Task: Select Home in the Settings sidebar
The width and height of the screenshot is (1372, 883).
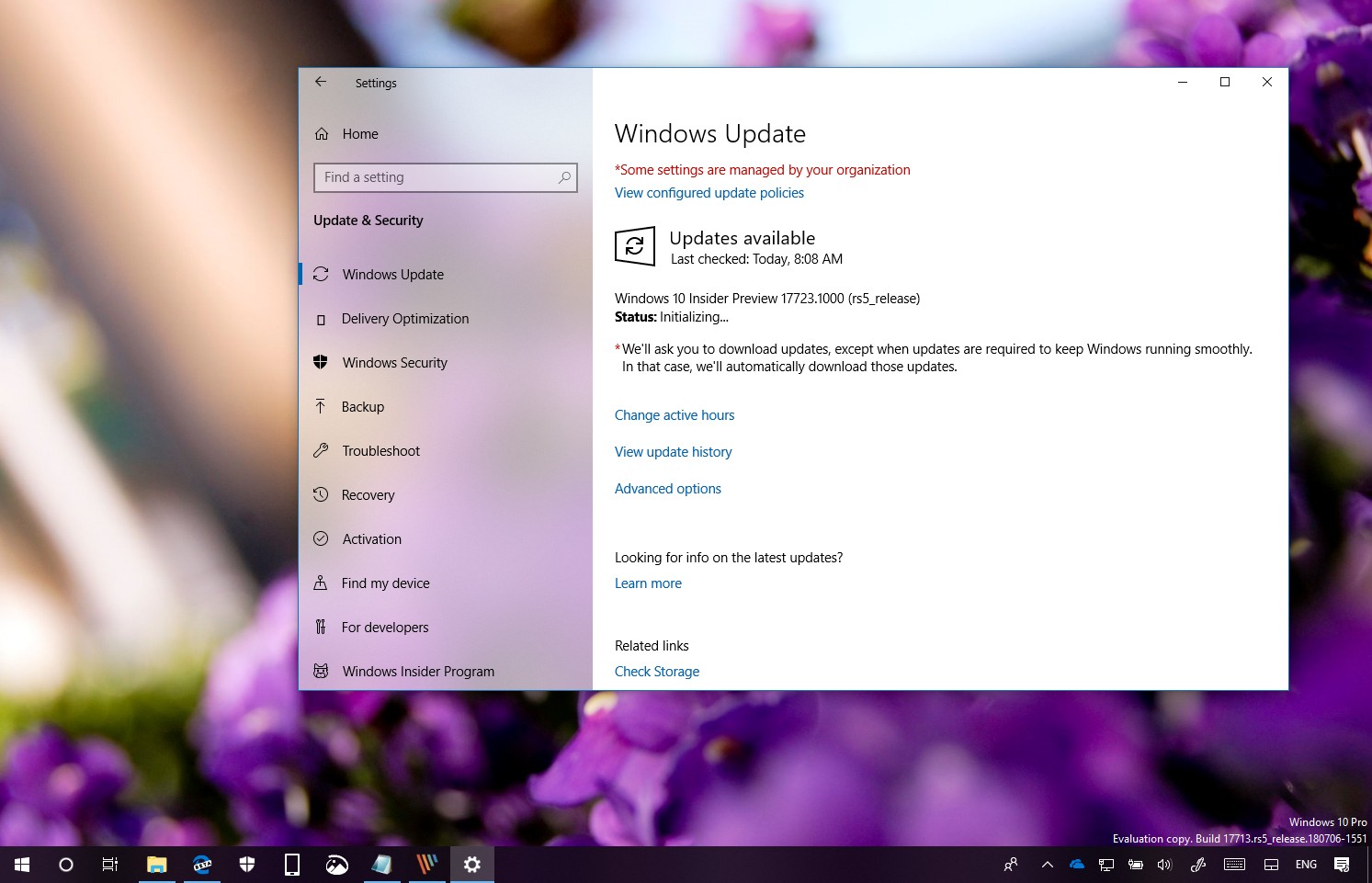Action: pos(358,133)
